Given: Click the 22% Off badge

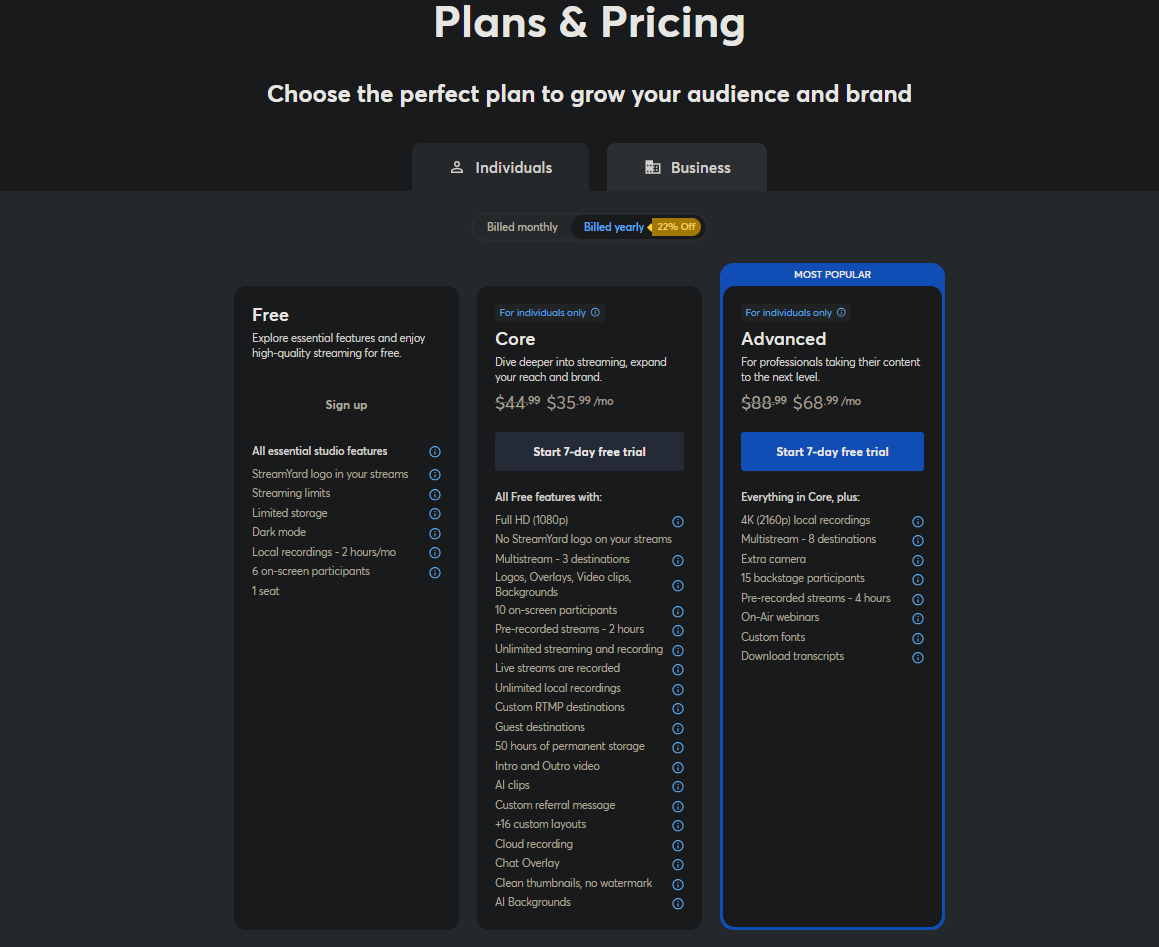Looking at the screenshot, I should [677, 227].
